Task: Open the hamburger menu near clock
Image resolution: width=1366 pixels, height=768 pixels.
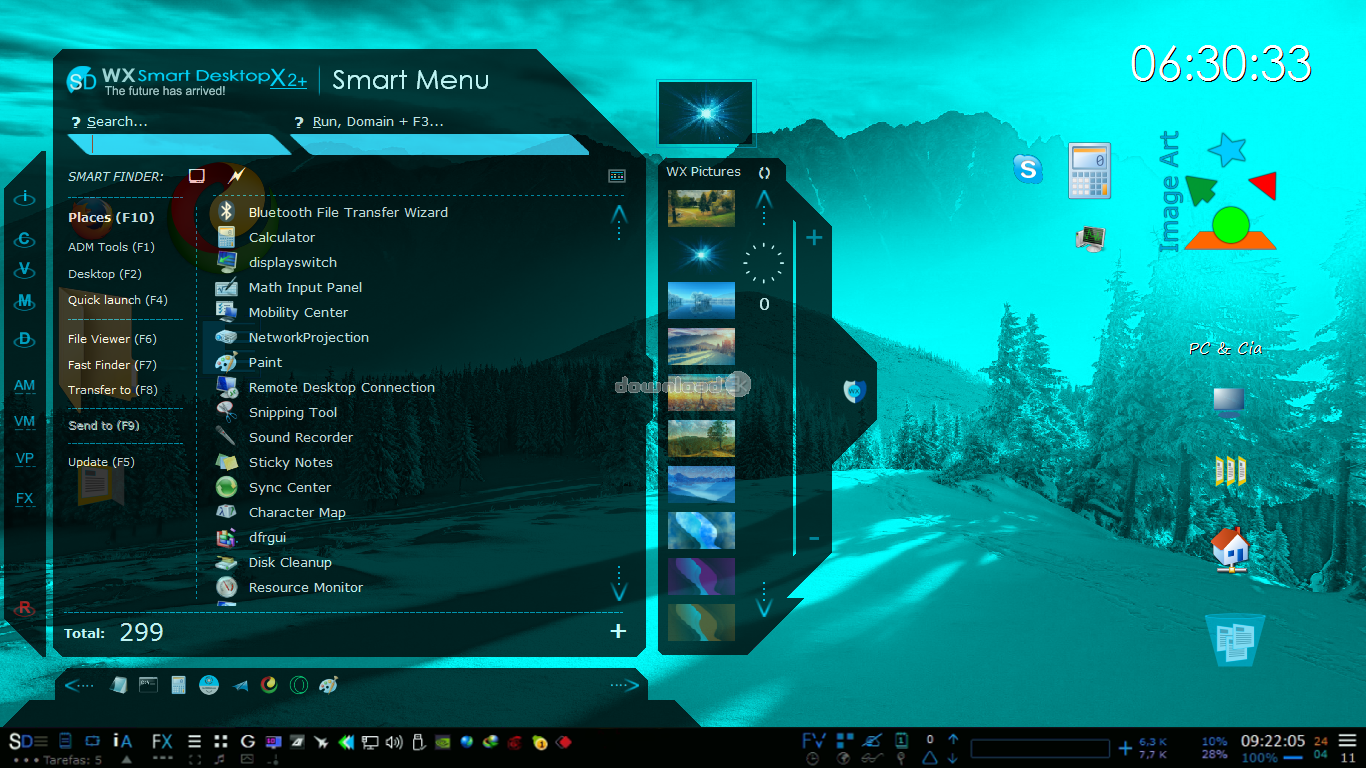Action: coord(1347,741)
